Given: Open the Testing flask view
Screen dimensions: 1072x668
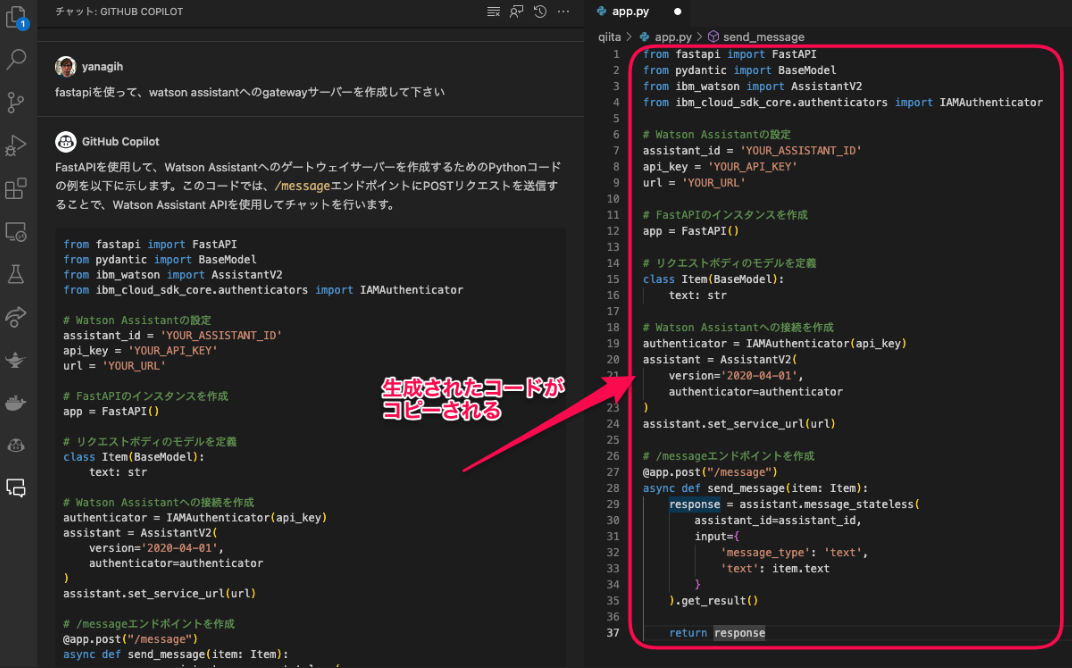Looking at the screenshot, I should click(16, 274).
